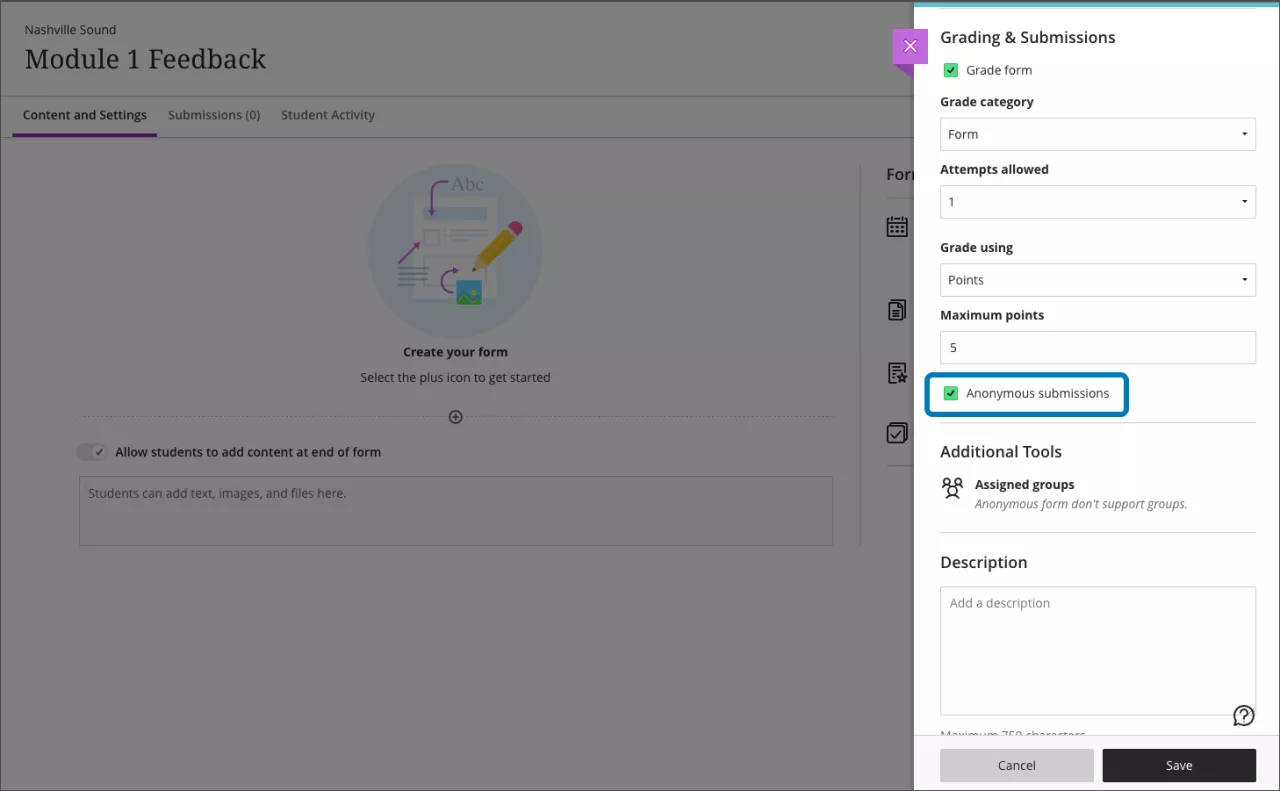Select the document icon in the side panel

point(896,310)
